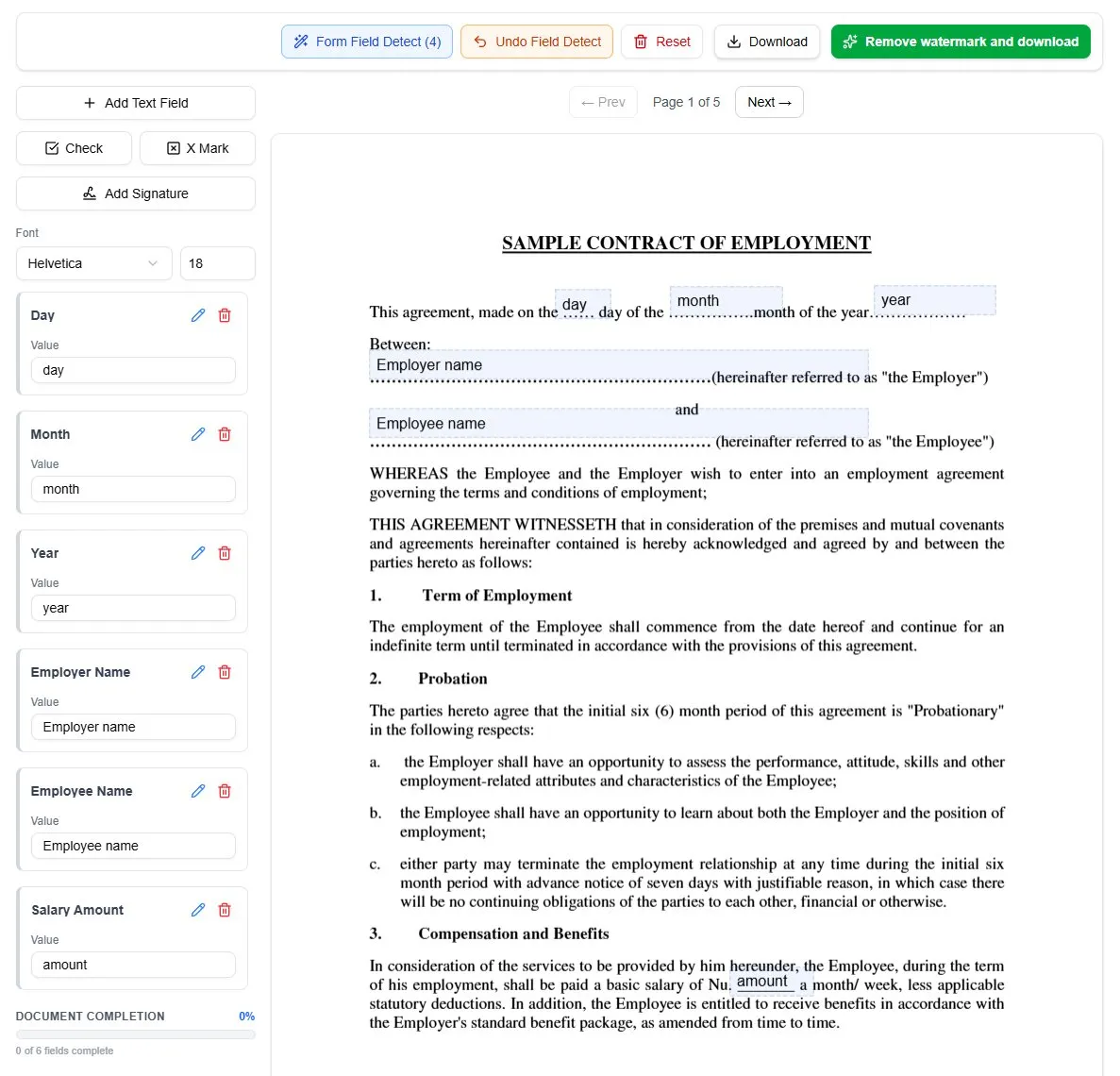Select the Check mark tool
The width and height of the screenshot is (1120, 1076).
[x=74, y=148]
